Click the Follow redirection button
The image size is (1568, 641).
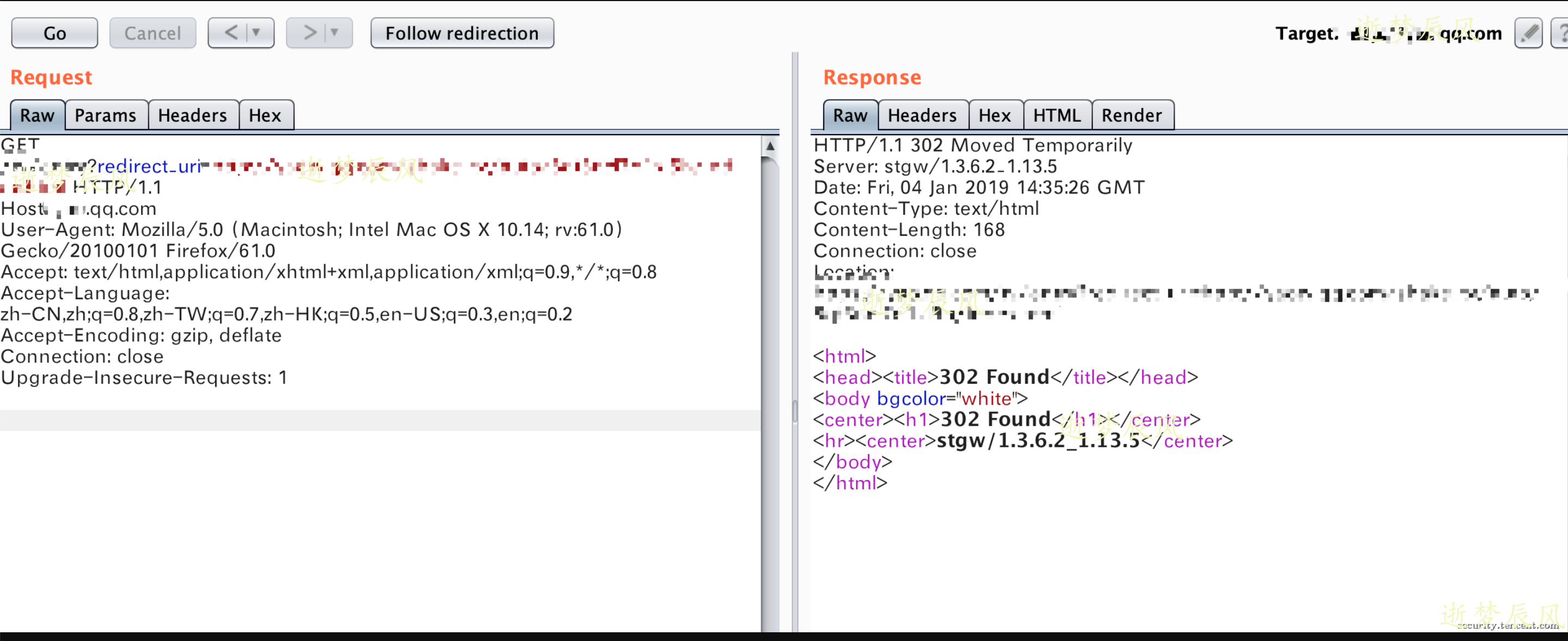click(461, 33)
